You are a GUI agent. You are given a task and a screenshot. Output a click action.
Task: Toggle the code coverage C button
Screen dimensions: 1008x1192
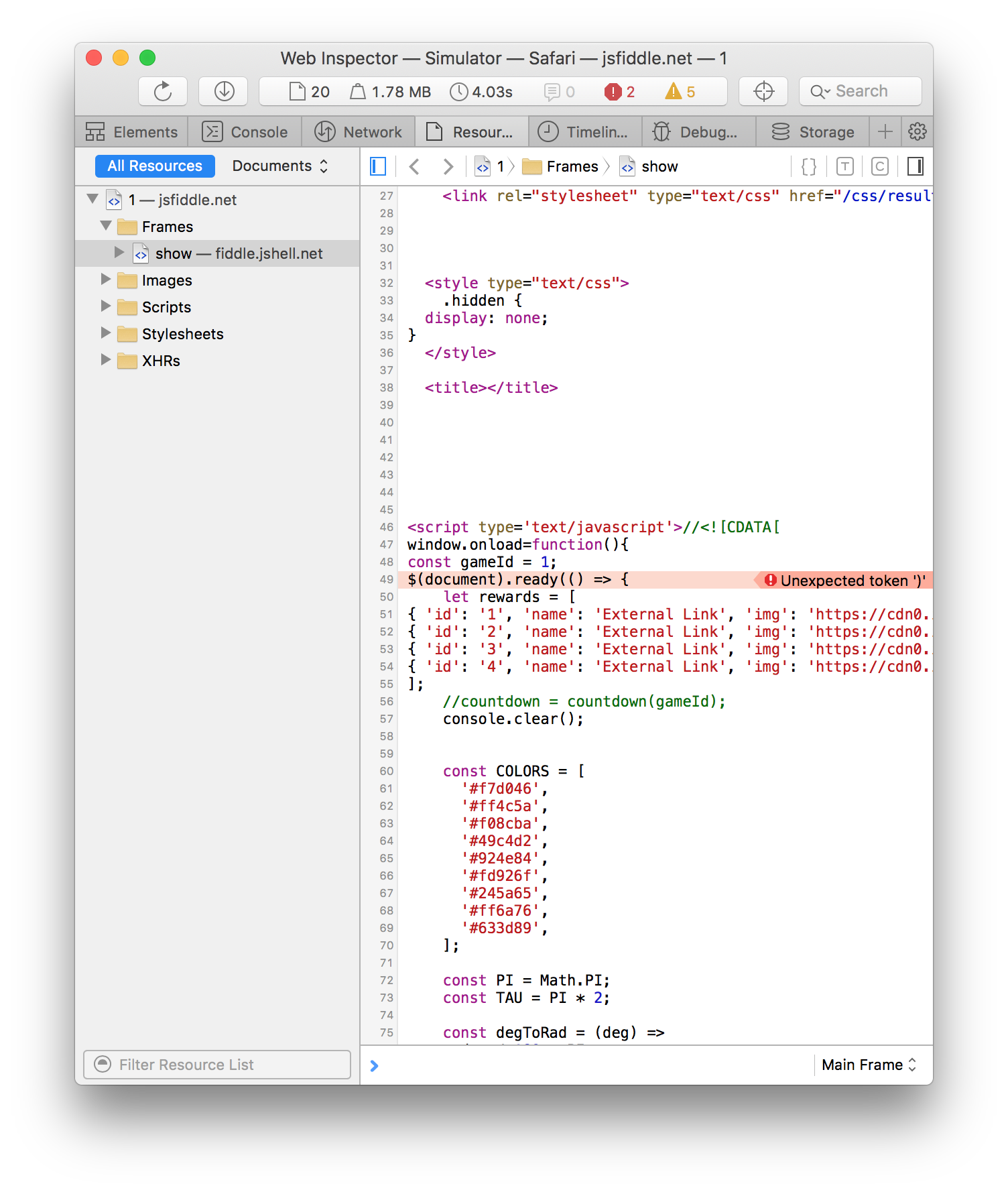tap(880, 166)
